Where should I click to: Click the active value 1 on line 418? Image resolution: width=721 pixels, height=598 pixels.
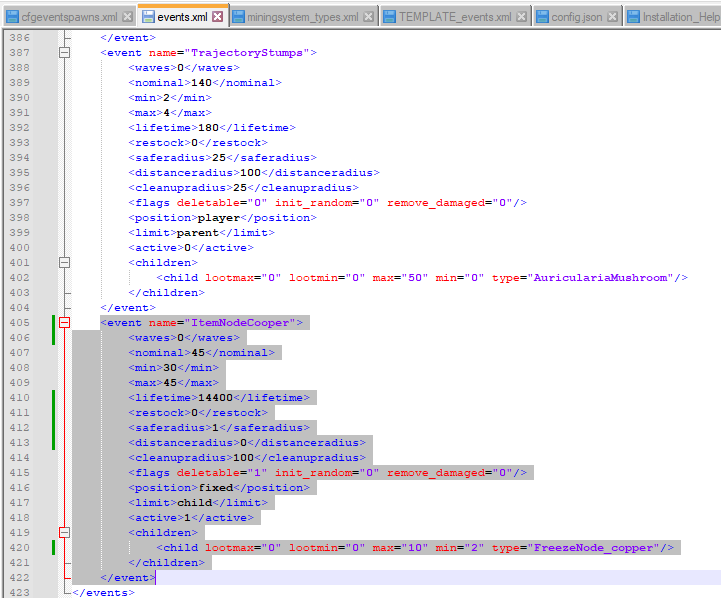pyautogui.click(x=187, y=518)
